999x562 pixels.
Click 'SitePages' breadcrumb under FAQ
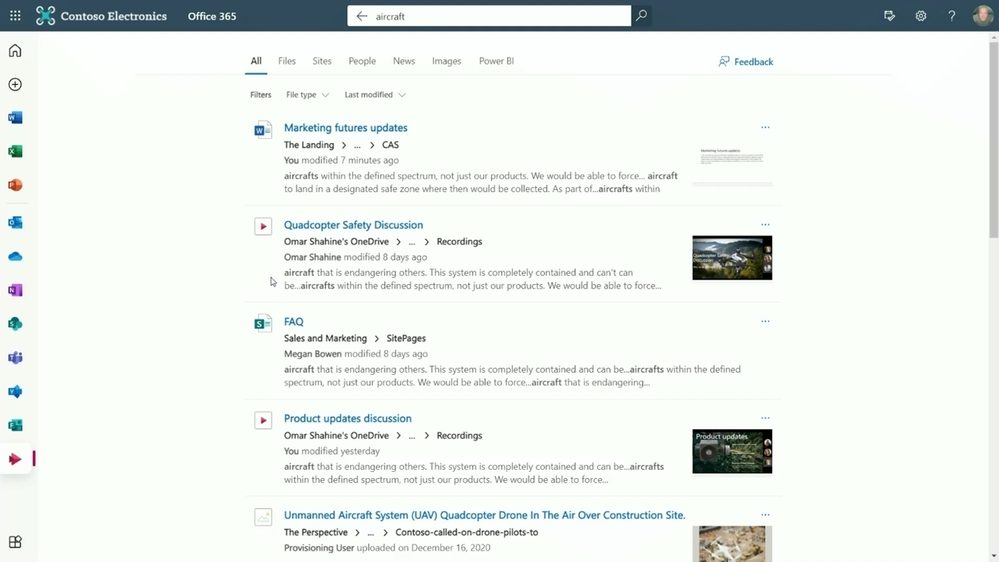[x=406, y=339]
